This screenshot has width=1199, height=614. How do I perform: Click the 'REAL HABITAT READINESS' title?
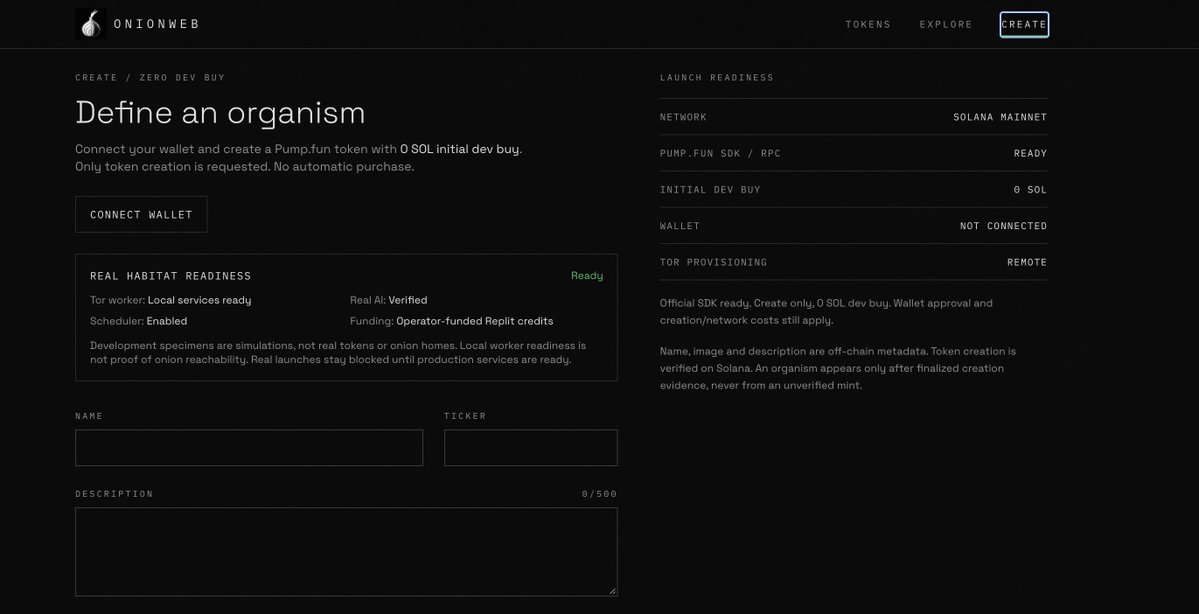pyautogui.click(x=171, y=276)
